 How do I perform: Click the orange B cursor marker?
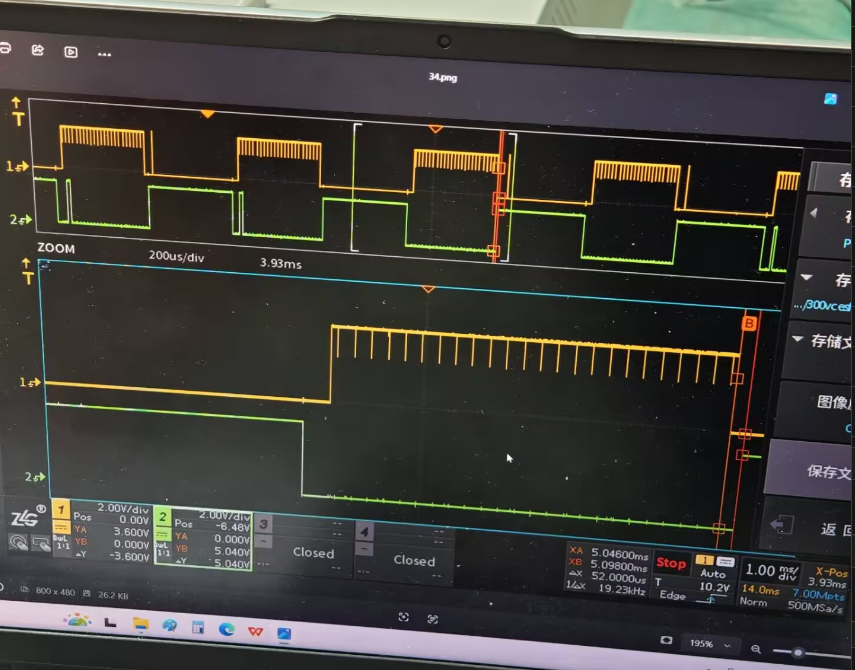point(749,324)
